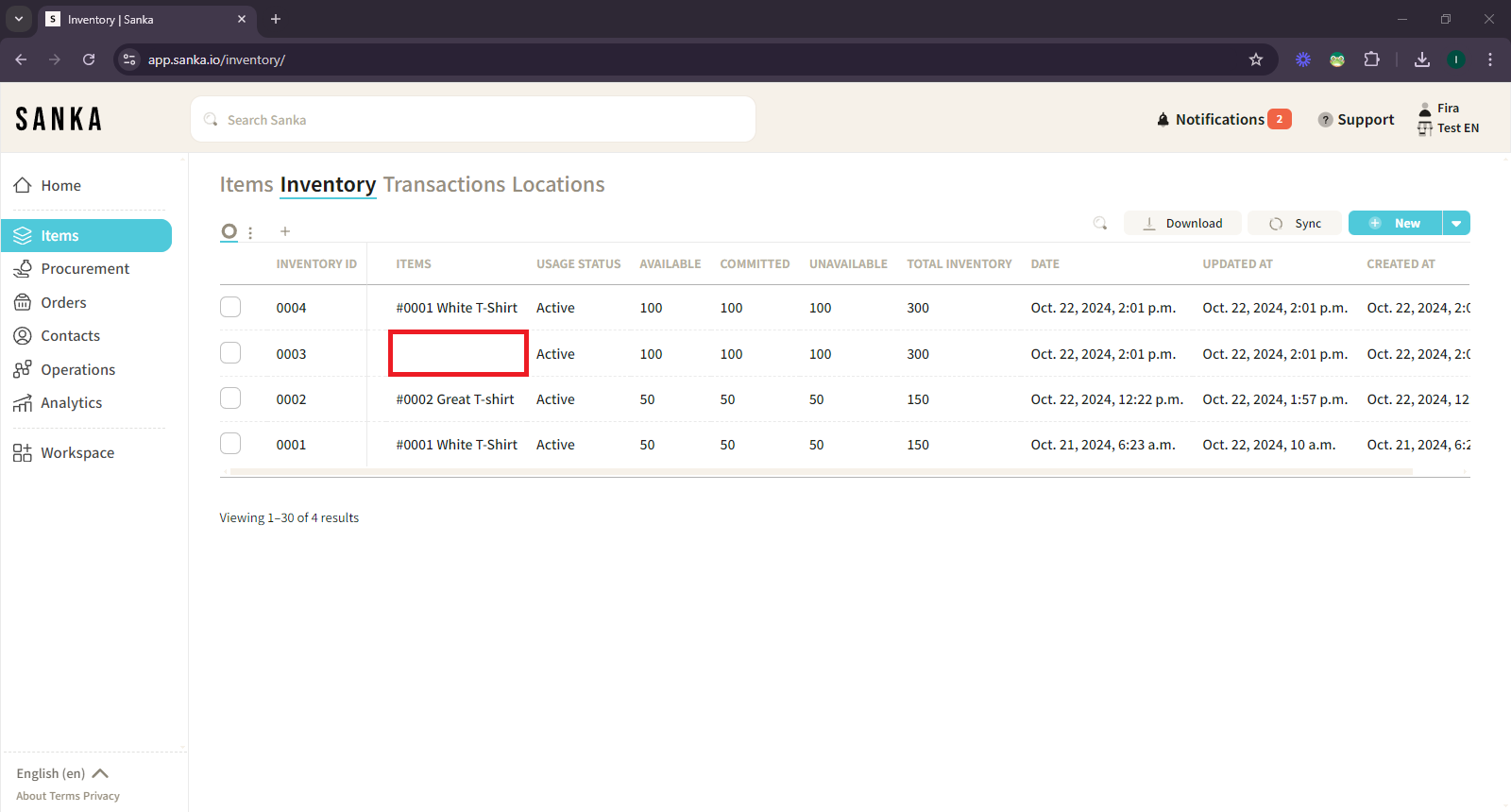
Task: Select checkbox for inventory 0004
Action: coord(230,308)
